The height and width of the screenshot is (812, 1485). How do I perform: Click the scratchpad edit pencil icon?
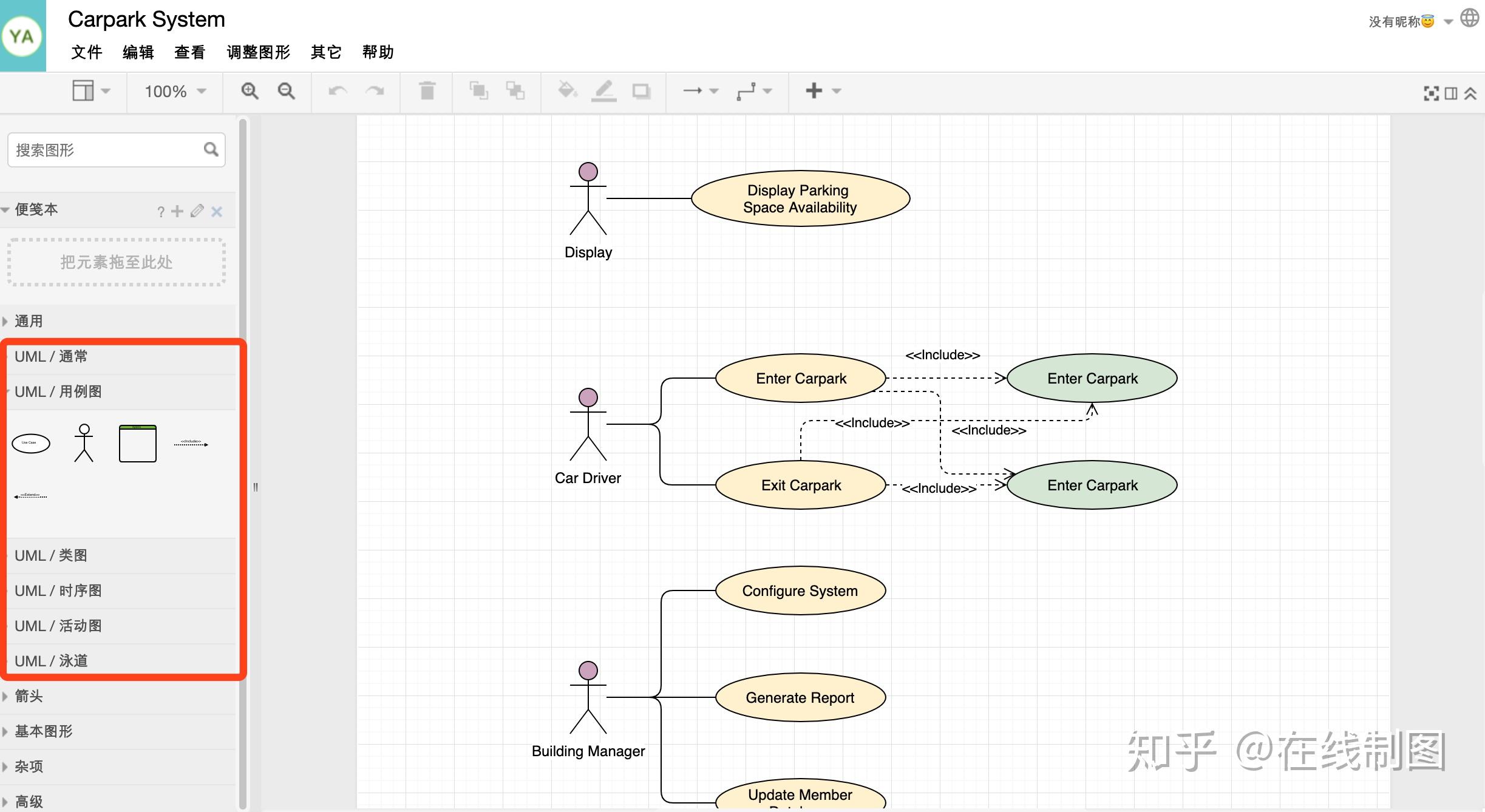click(197, 211)
